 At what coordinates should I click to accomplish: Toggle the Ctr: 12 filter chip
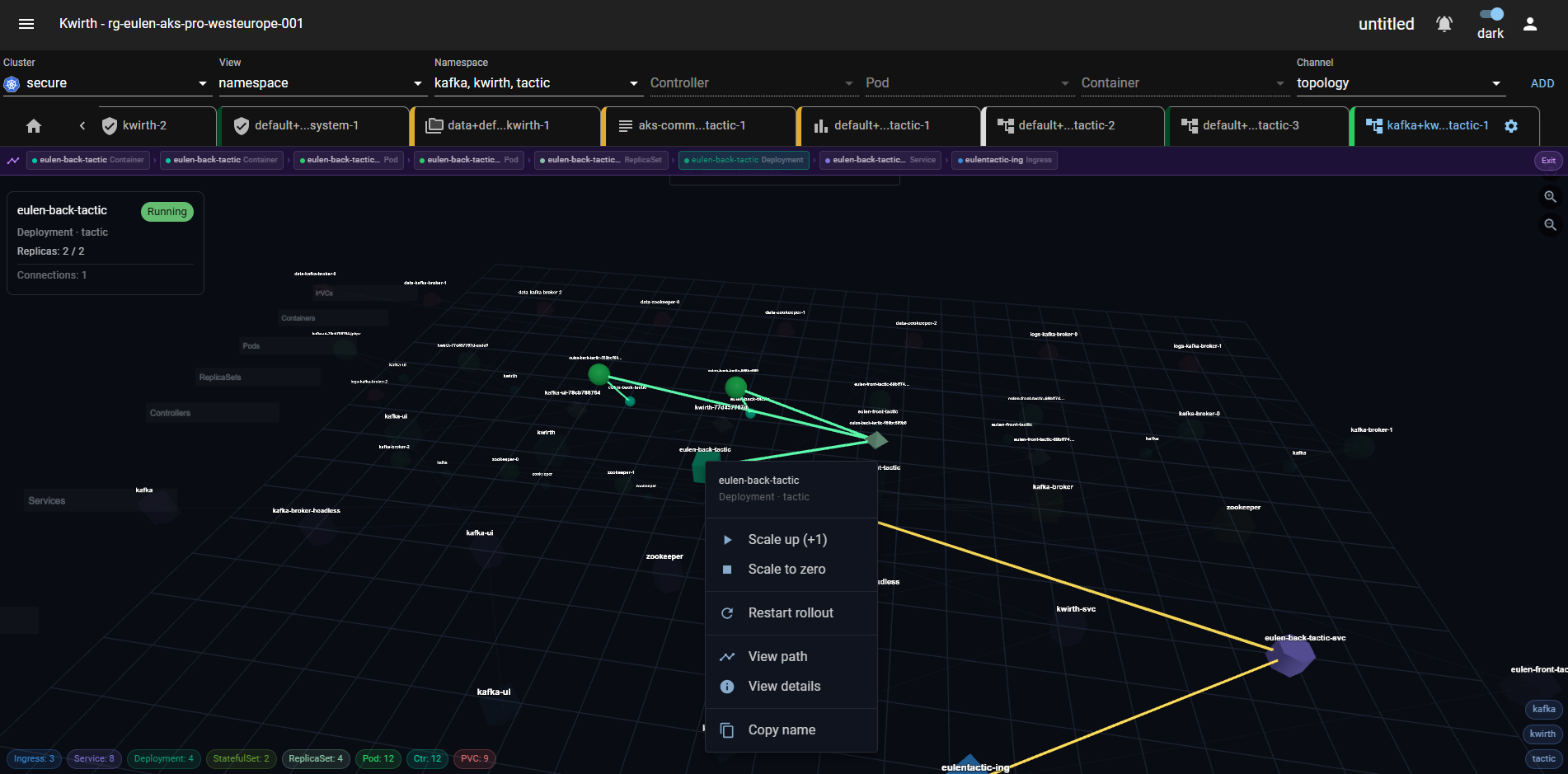427,759
